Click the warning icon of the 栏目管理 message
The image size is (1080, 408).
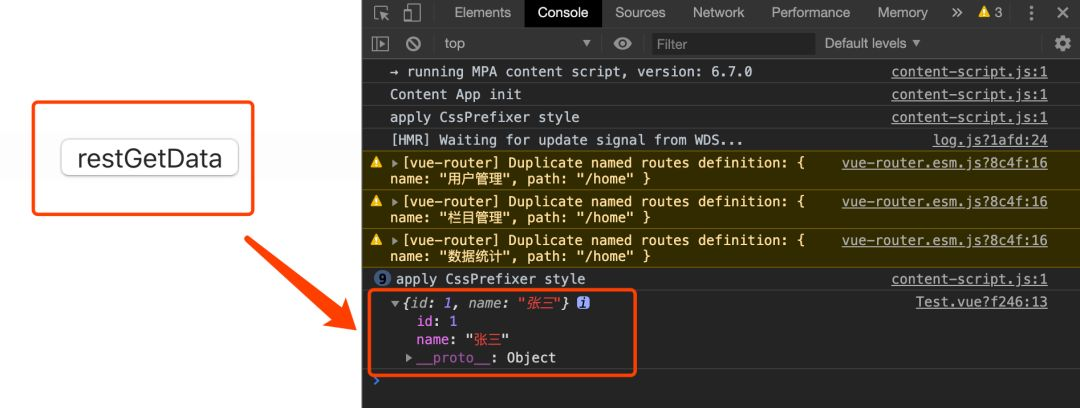[376, 201]
